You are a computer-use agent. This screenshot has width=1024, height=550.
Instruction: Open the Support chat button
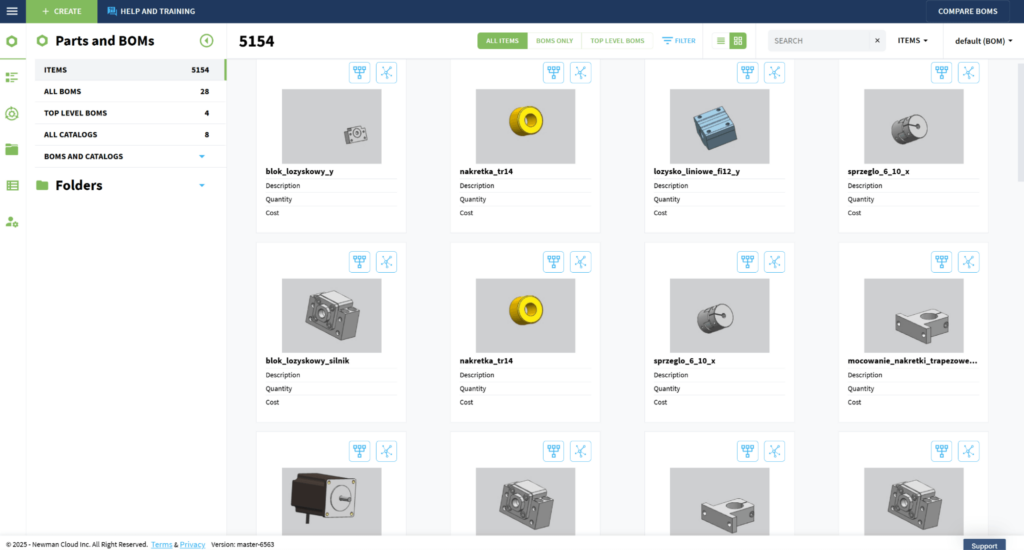pos(984,545)
